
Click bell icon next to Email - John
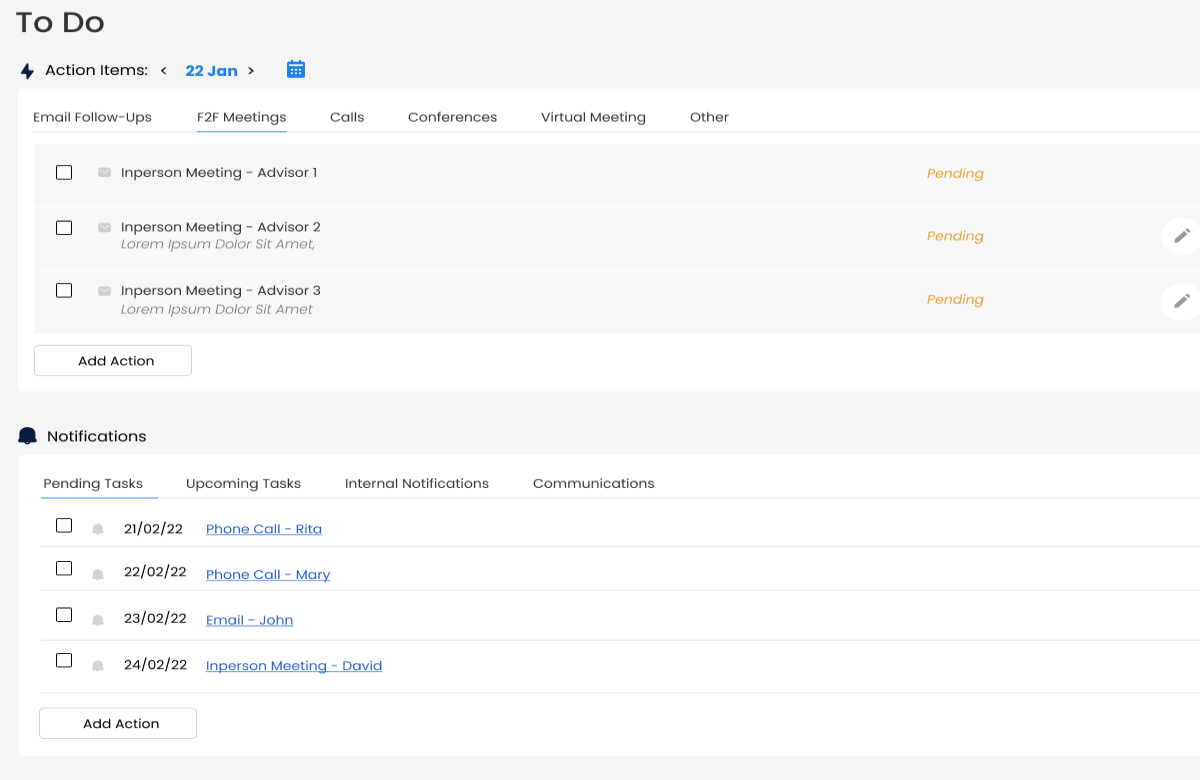point(98,620)
